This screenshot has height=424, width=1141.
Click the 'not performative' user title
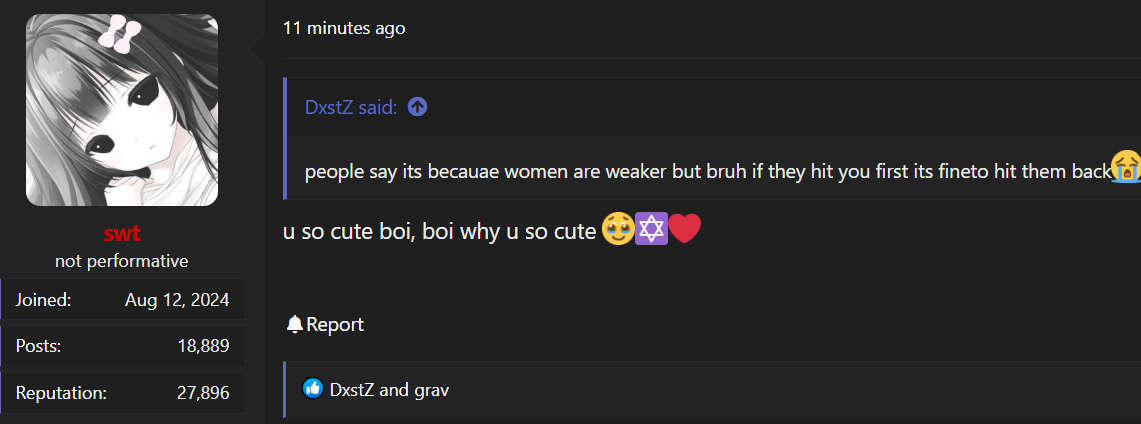pyautogui.click(x=122, y=261)
